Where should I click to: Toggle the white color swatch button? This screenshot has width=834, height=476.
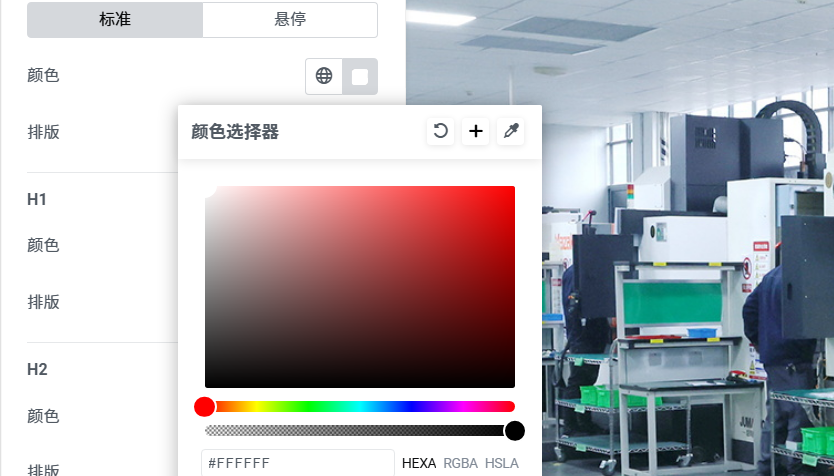click(x=360, y=77)
